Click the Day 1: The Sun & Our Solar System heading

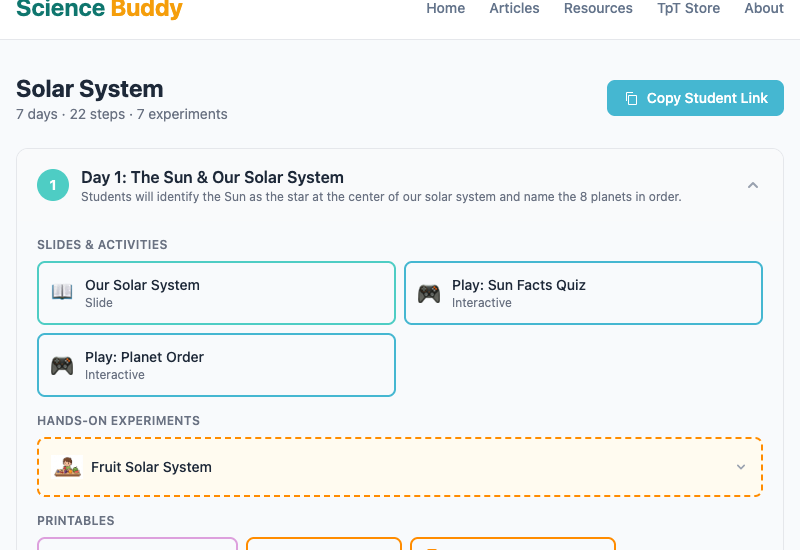point(212,177)
